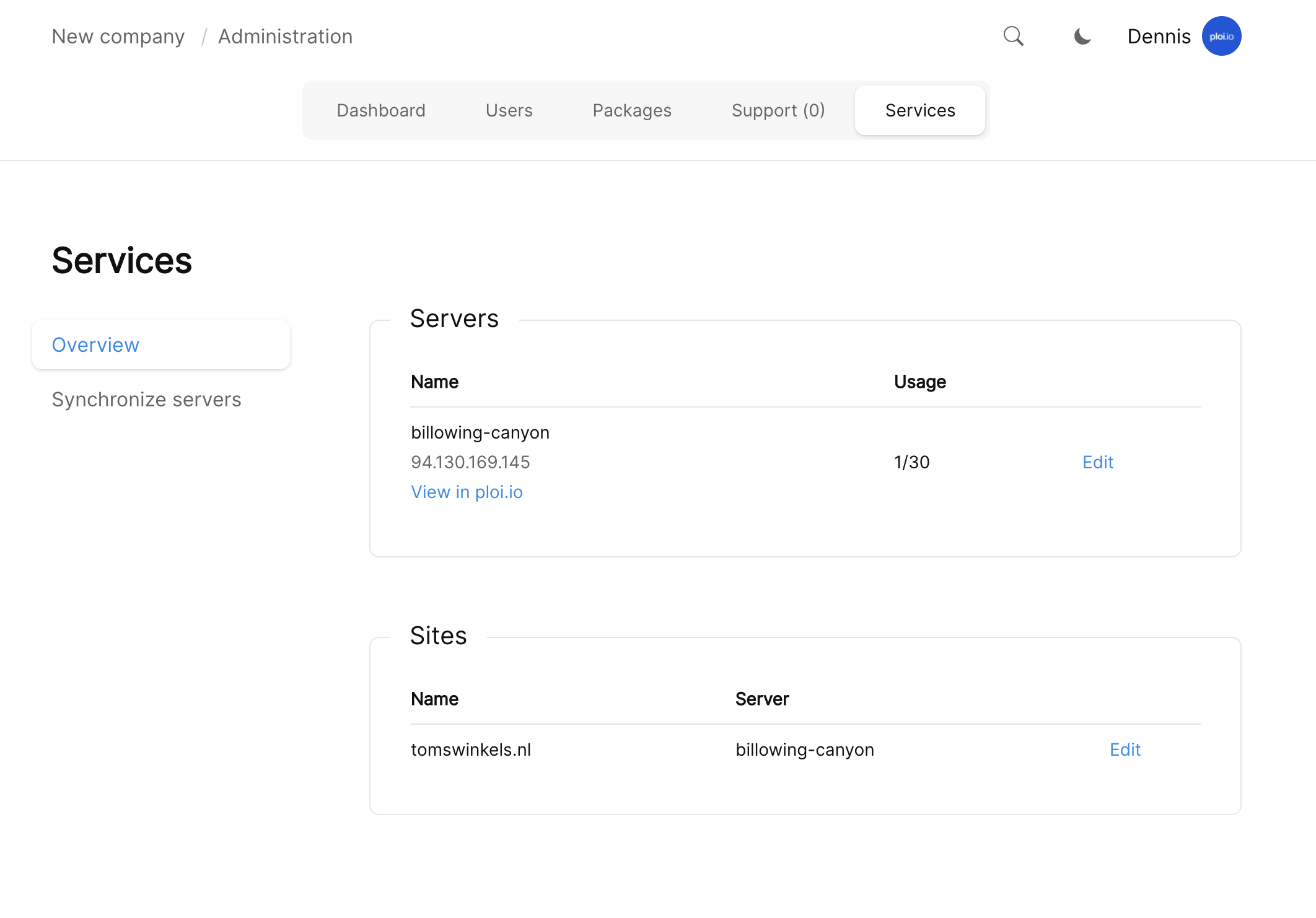
Task: Click server IP address 94.130.169.145
Action: coord(470,462)
